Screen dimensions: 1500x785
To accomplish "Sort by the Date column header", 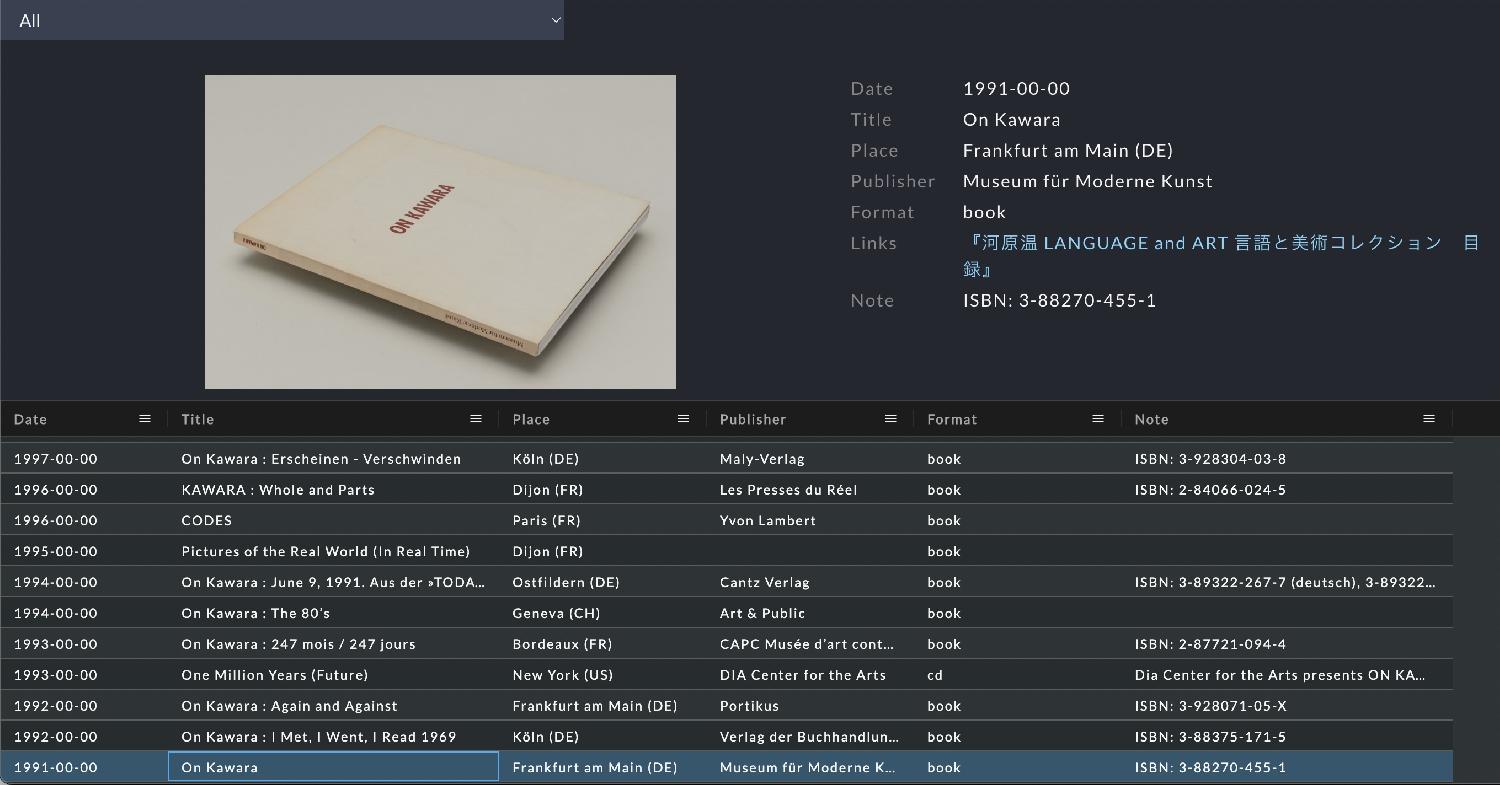I will pos(31,420).
